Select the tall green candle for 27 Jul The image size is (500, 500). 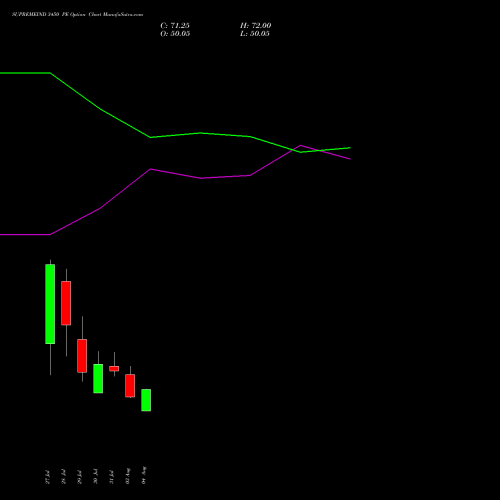(x=50, y=304)
